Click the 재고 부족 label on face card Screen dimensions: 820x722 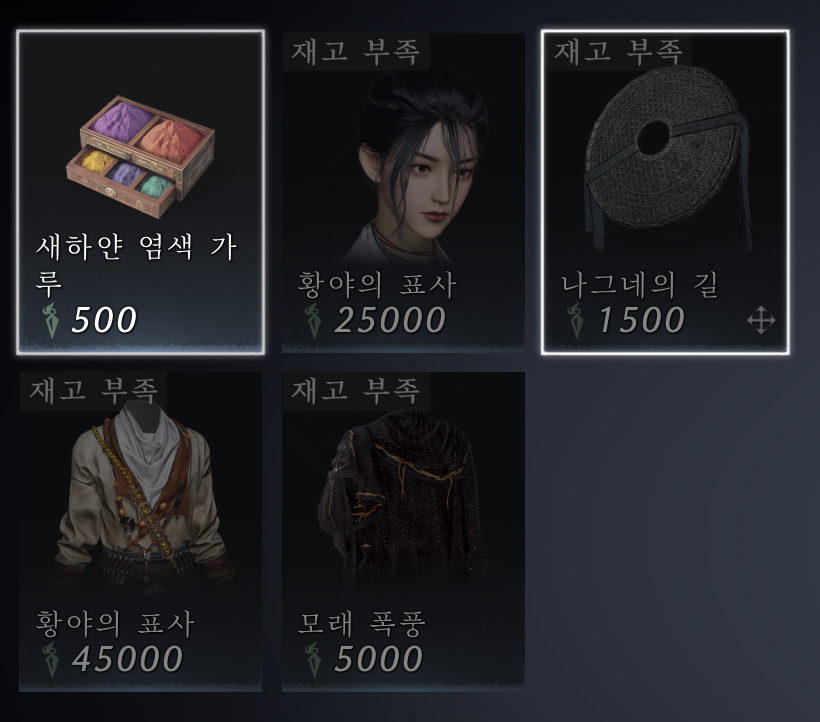coord(356,51)
